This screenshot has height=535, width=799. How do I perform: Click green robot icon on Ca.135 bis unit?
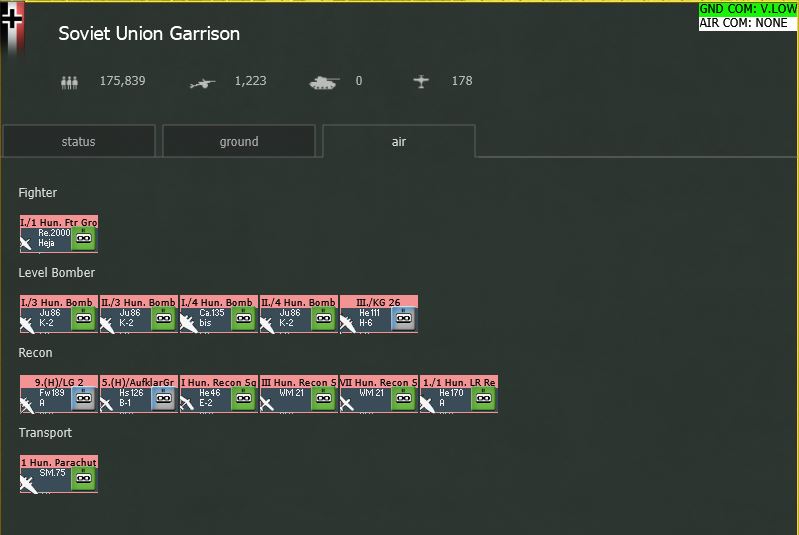tap(243, 318)
